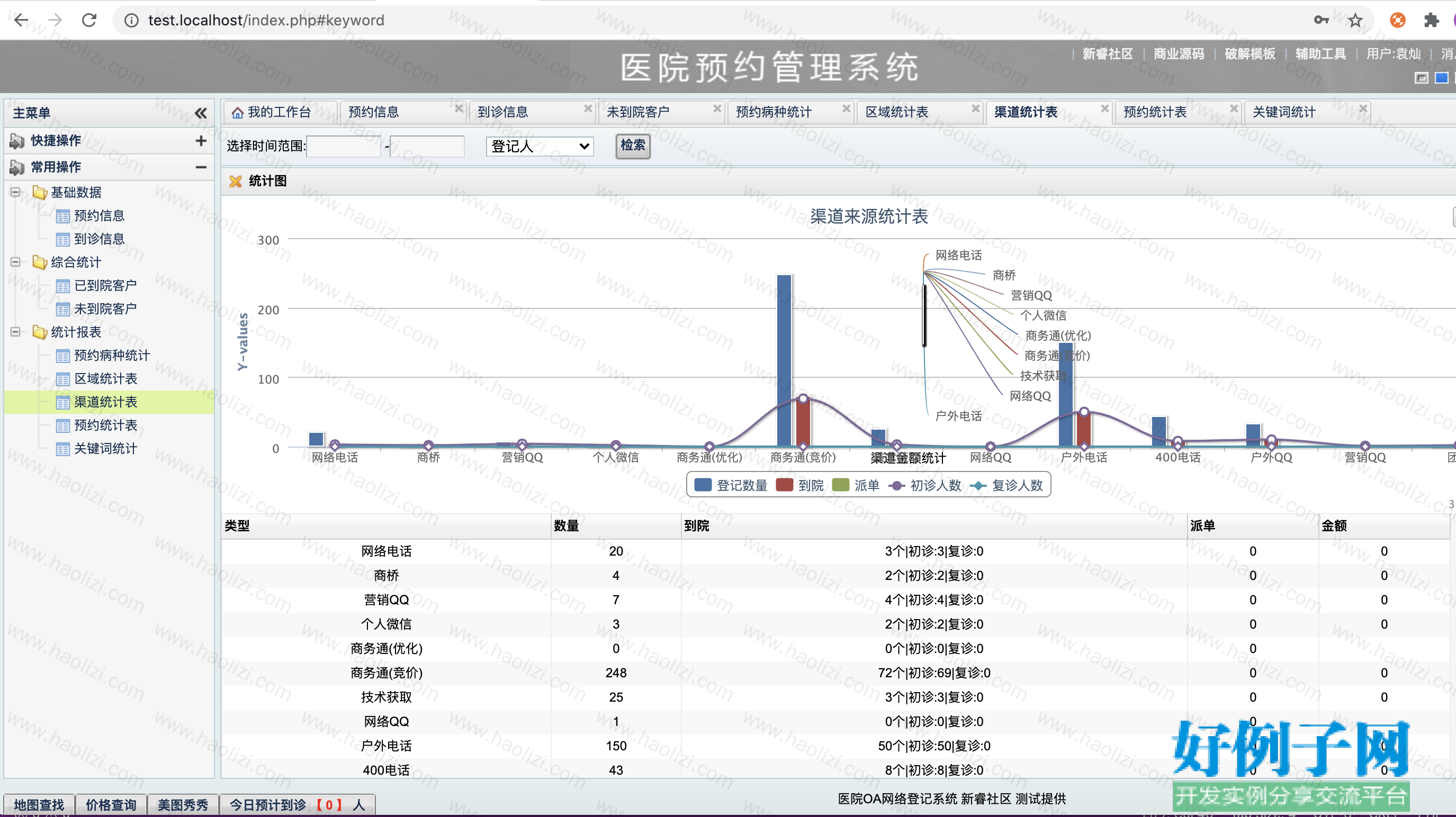The width and height of the screenshot is (1456, 817).
Task: Click the home icon on 我的工作台 tab
Action: point(237,113)
